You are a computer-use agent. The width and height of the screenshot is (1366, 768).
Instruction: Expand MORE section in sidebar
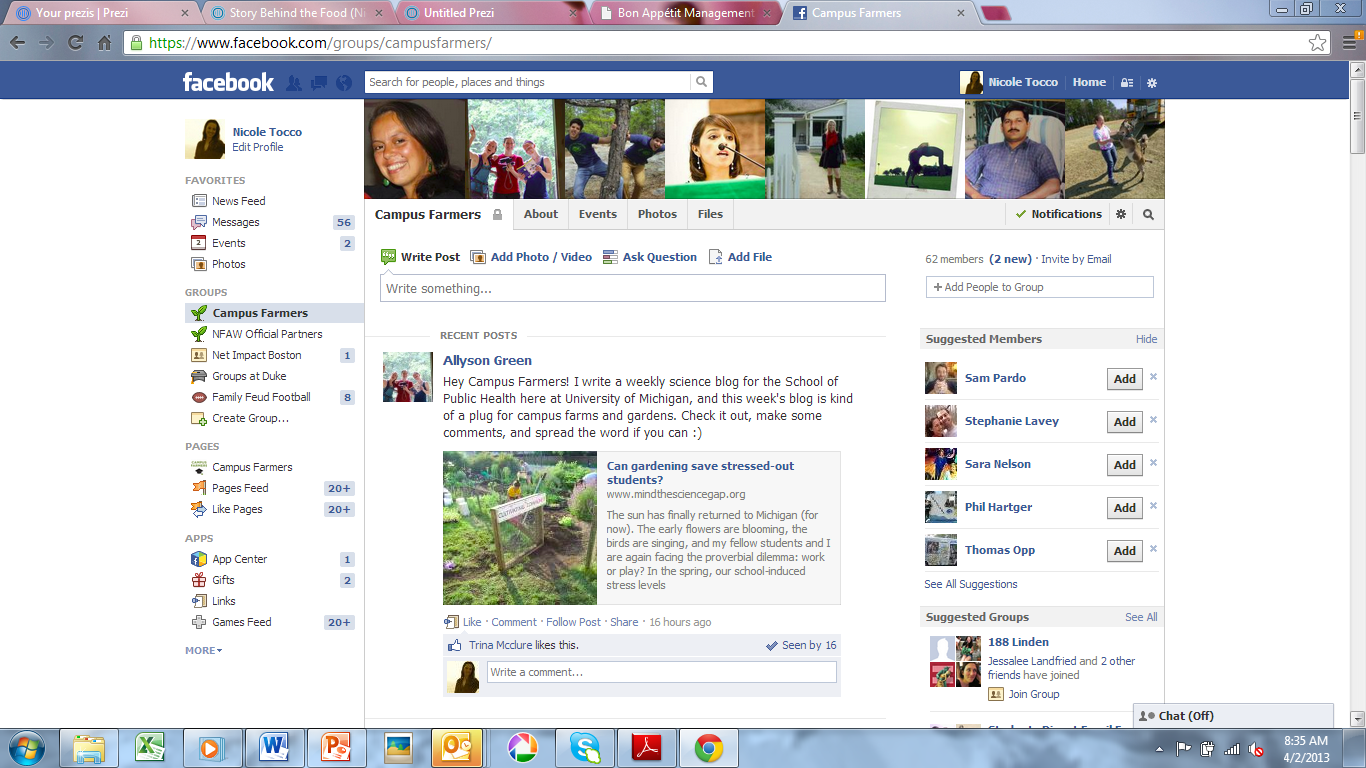click(203, 650)
